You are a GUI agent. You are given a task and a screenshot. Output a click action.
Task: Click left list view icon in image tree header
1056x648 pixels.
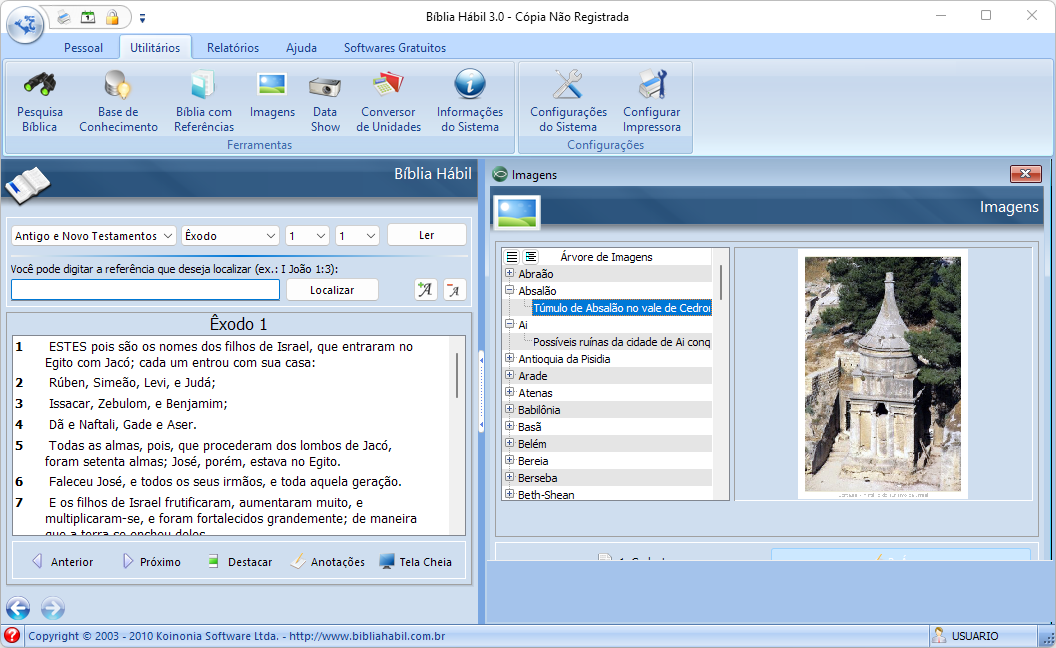[x=512, y=257]
